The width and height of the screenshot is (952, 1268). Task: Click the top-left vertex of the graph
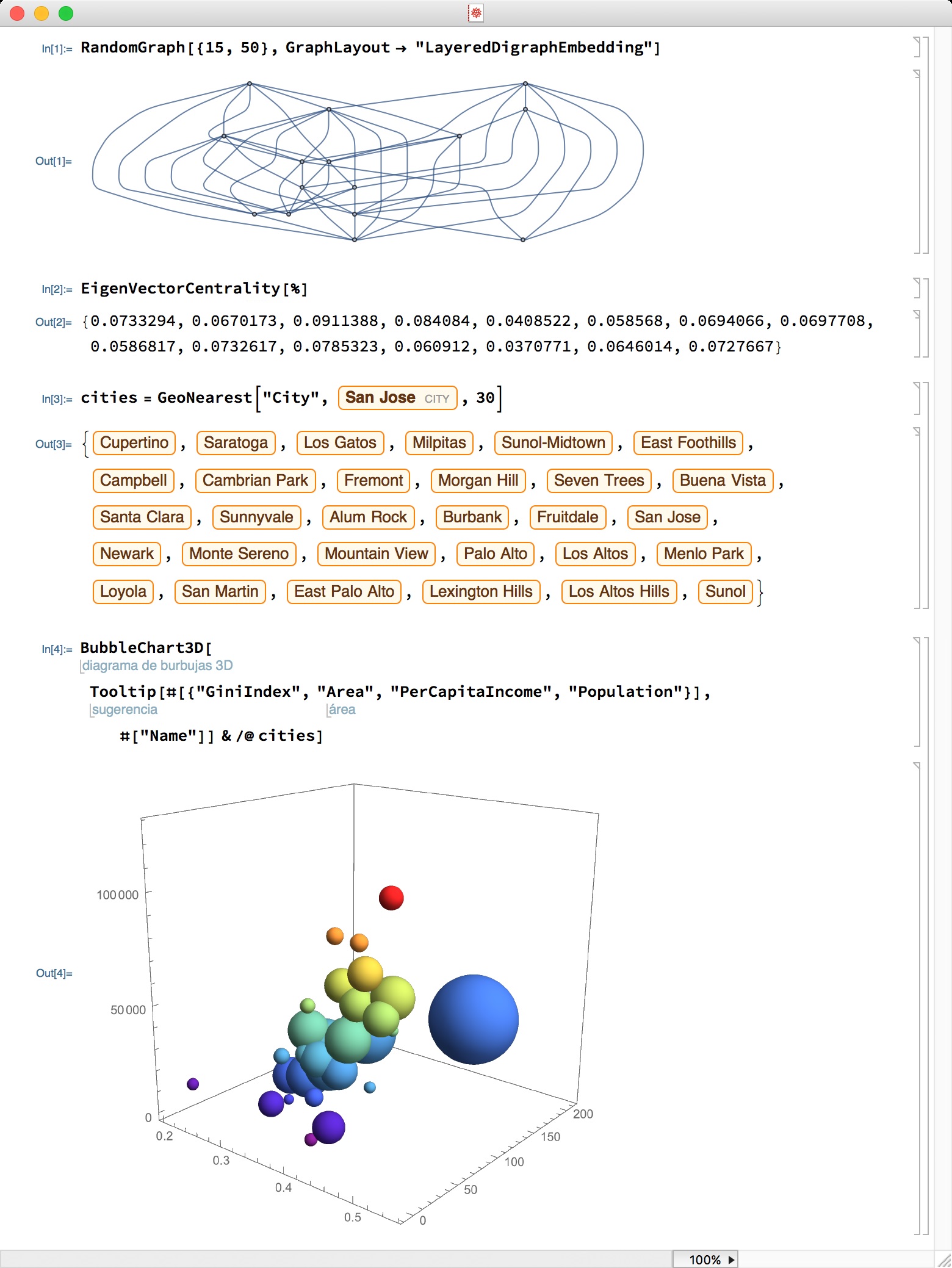tap(250, 84)
